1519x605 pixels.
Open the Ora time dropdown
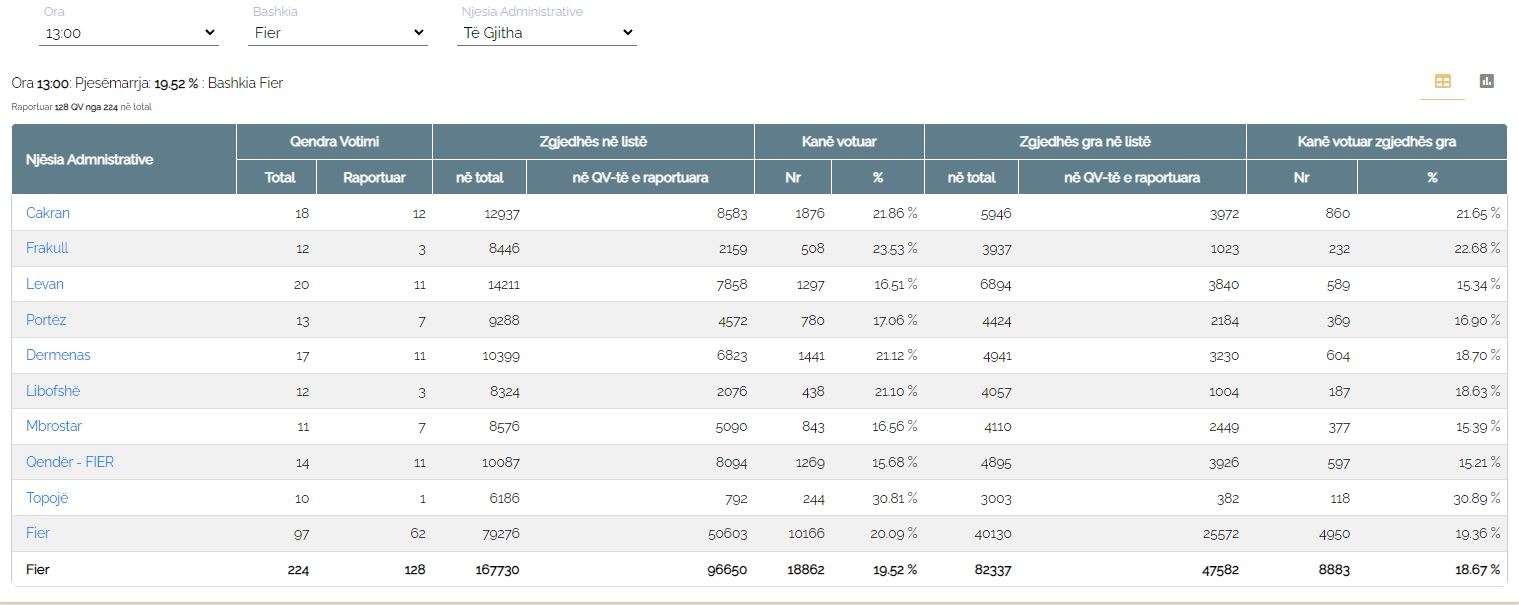129,33
